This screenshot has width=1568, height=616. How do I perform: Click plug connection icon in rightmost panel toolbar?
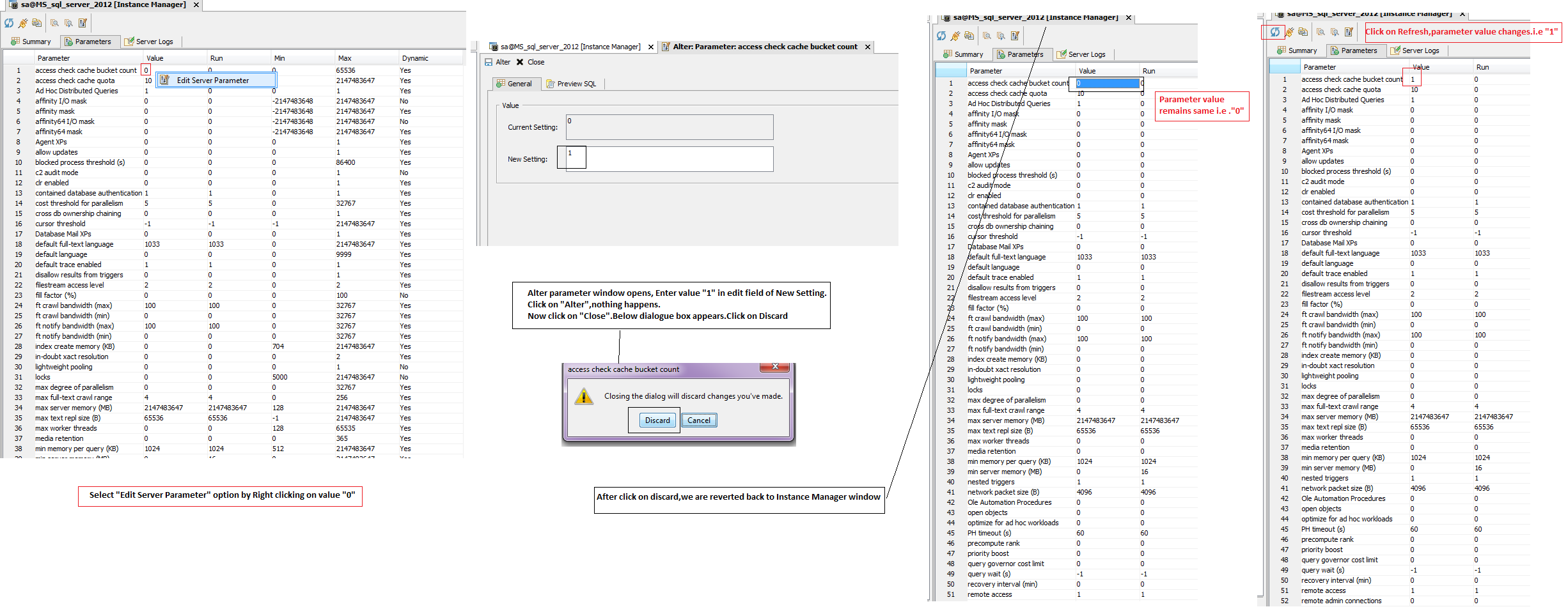tap(1289, 32)
